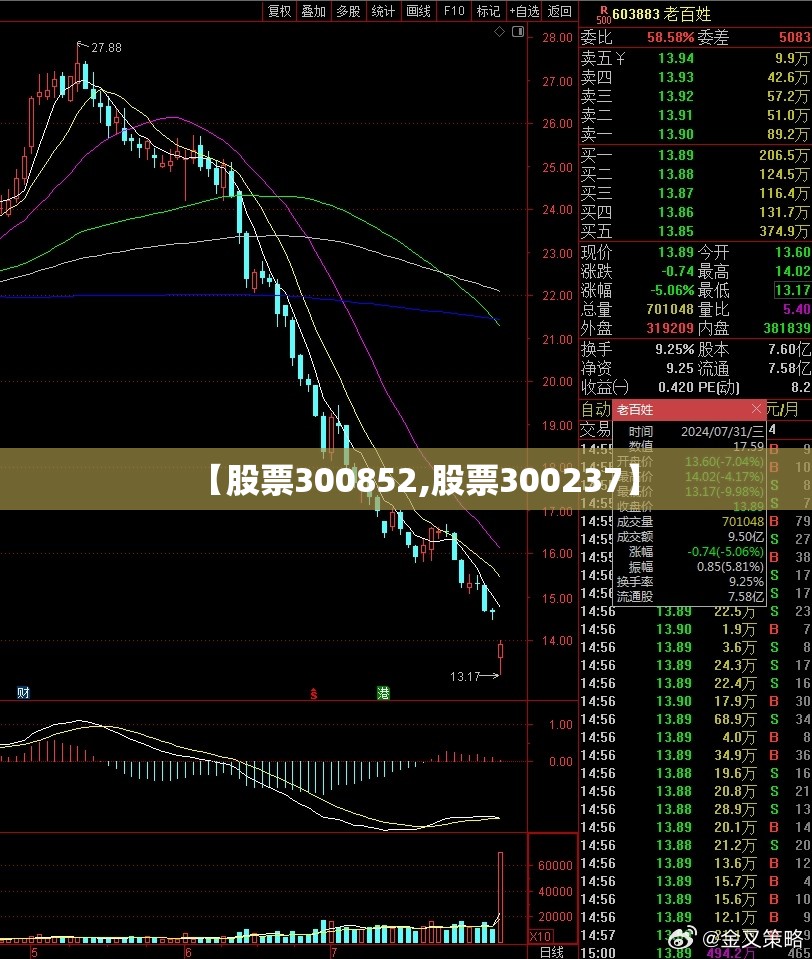Click popup 流通股 value 7.58亿
Viewport: 812px width, 959px height.
pyautogui.click(x=745, y=596)
